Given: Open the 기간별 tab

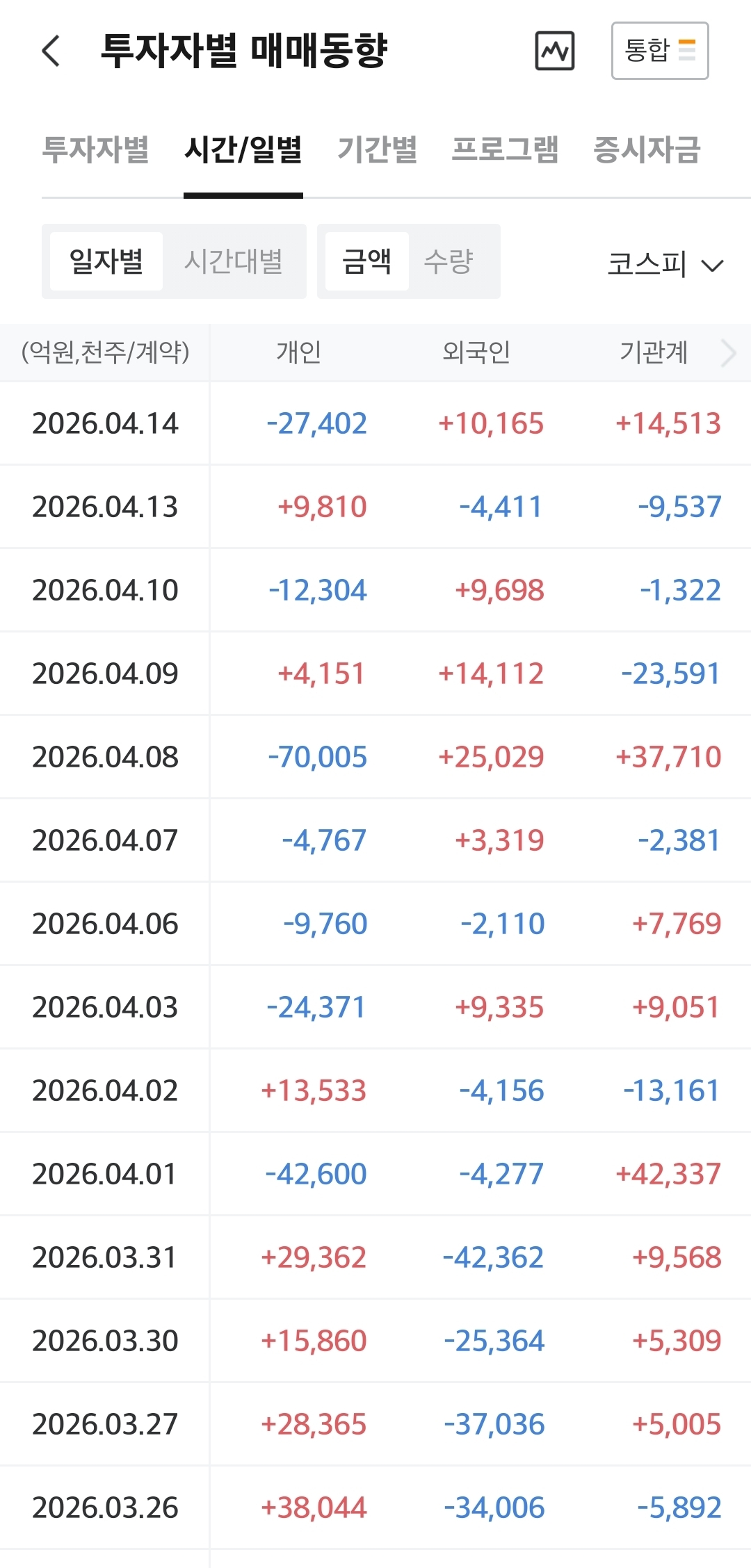Looking at the screenshot, I should (377, 149).
